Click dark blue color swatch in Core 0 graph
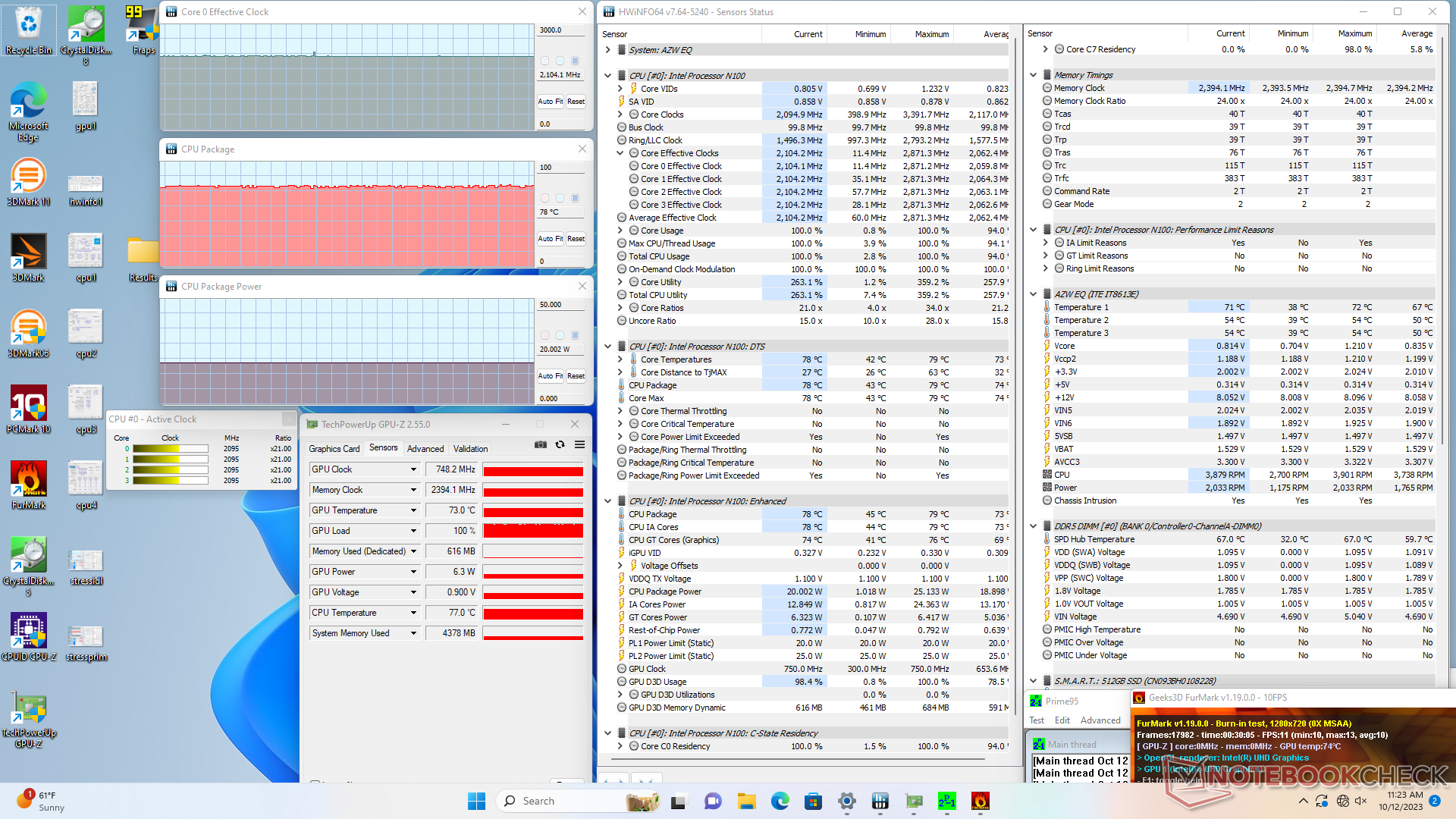 [575, 61]
